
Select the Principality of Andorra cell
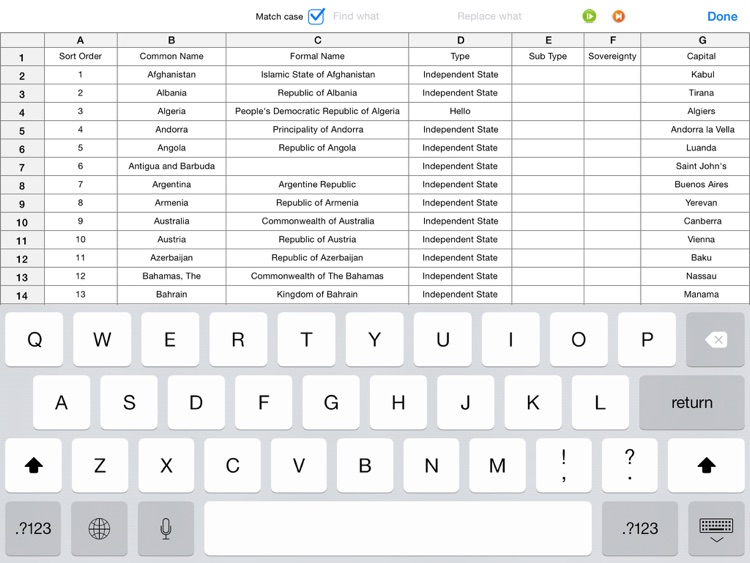317,130
